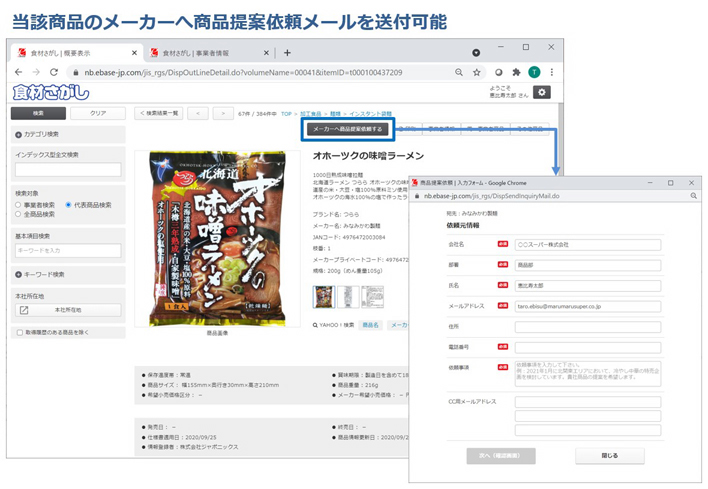
Task: Click the main ramen product image
Action: tap(217, 238)
